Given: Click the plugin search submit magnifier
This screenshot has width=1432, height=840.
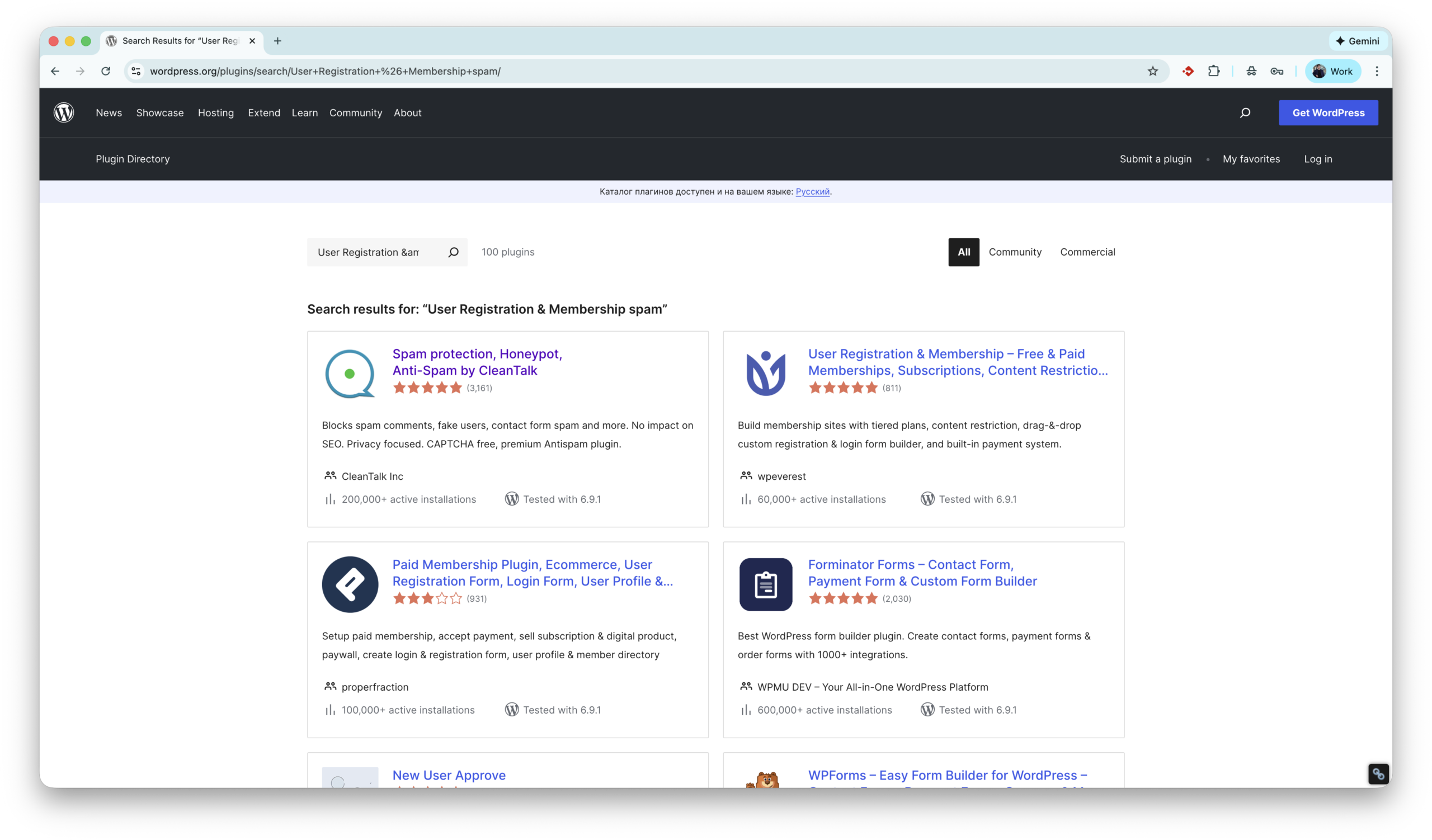Looking at the screenshot, I should coord(453,252).
